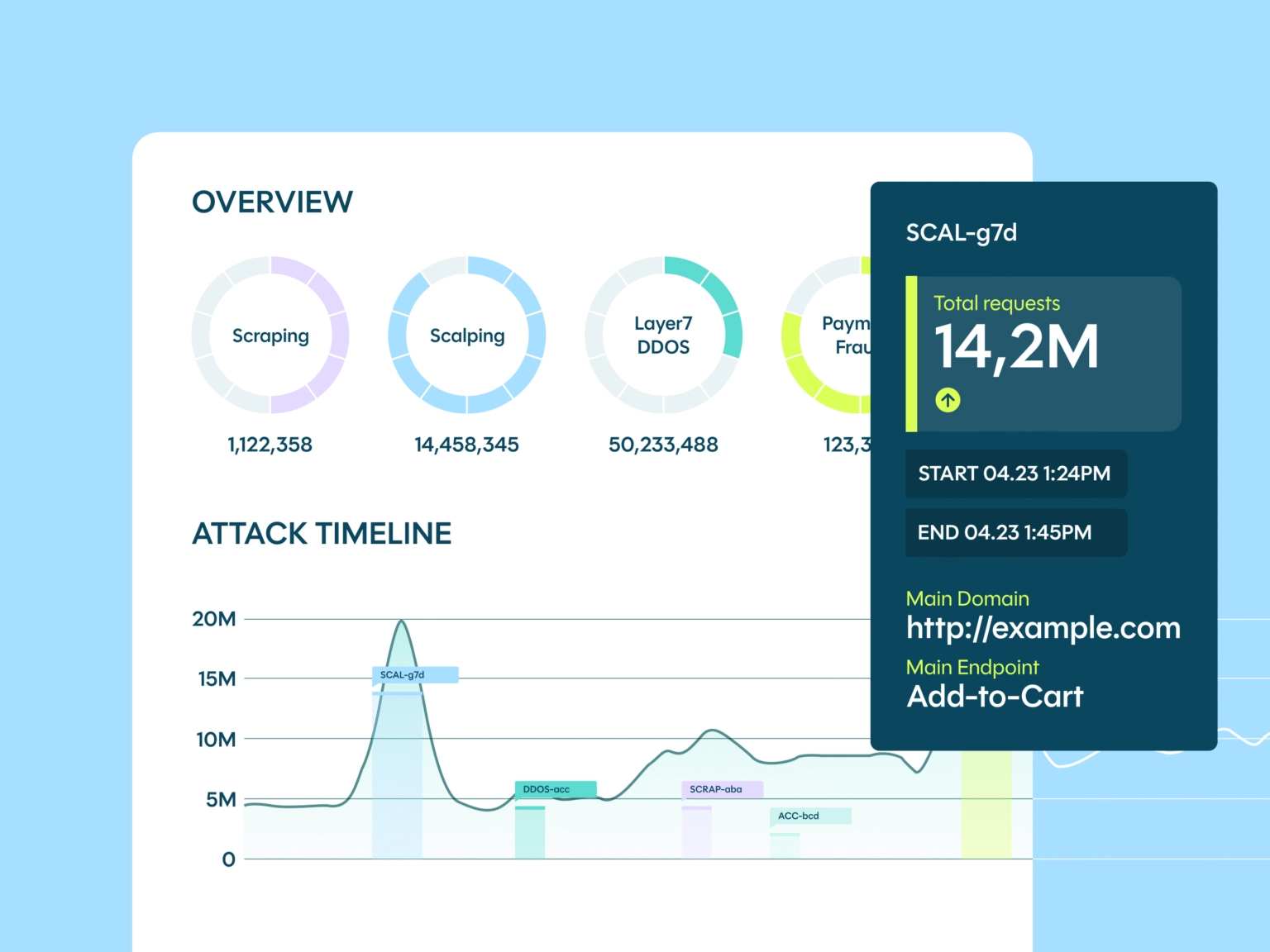Click the Add-to-Cart endpoint label
Image resolution: width=1270 pixels, height=952 pixels.
coord(995,697)
